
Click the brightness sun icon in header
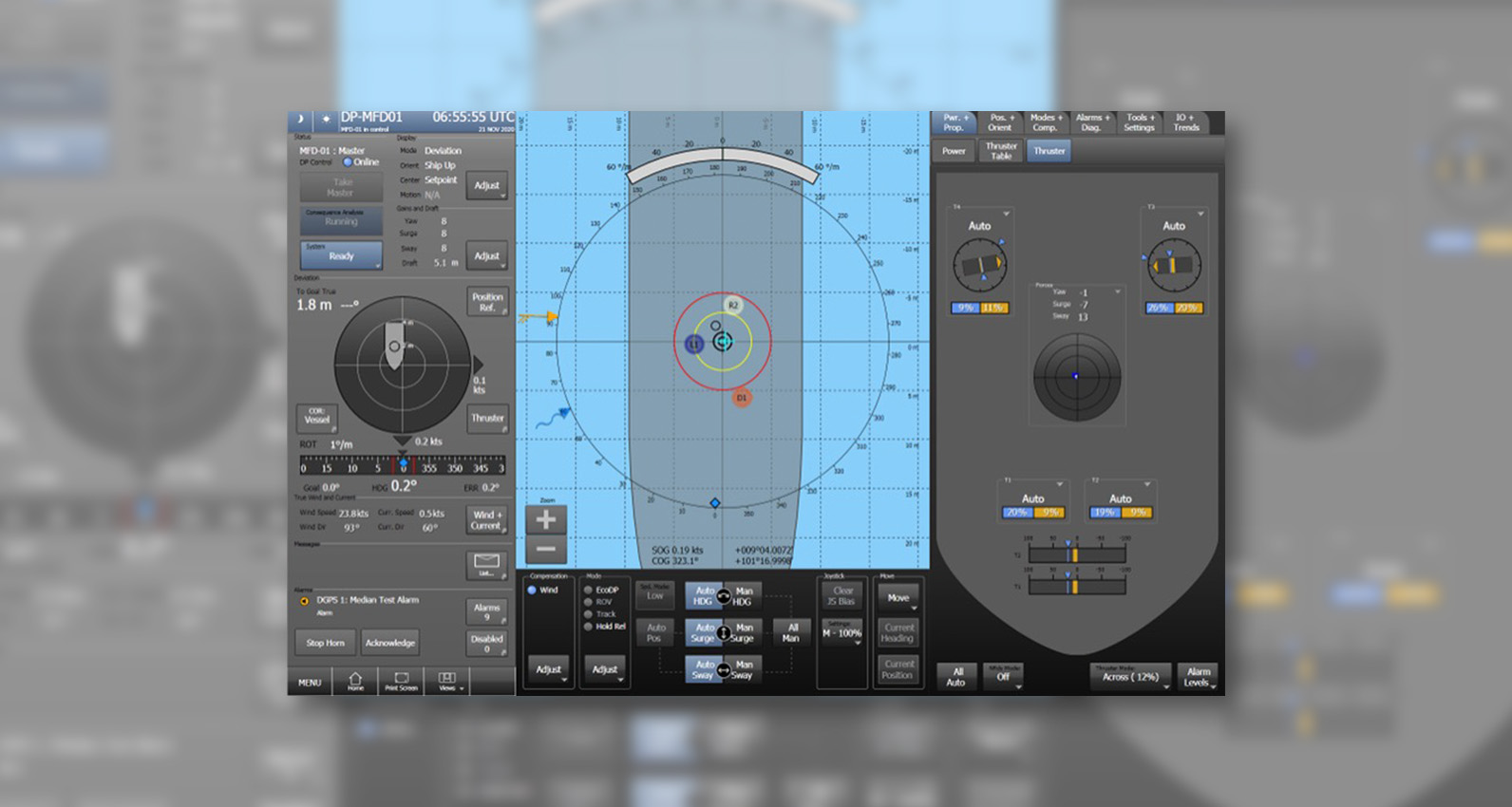pyautogui.click(x=326, y=119)
